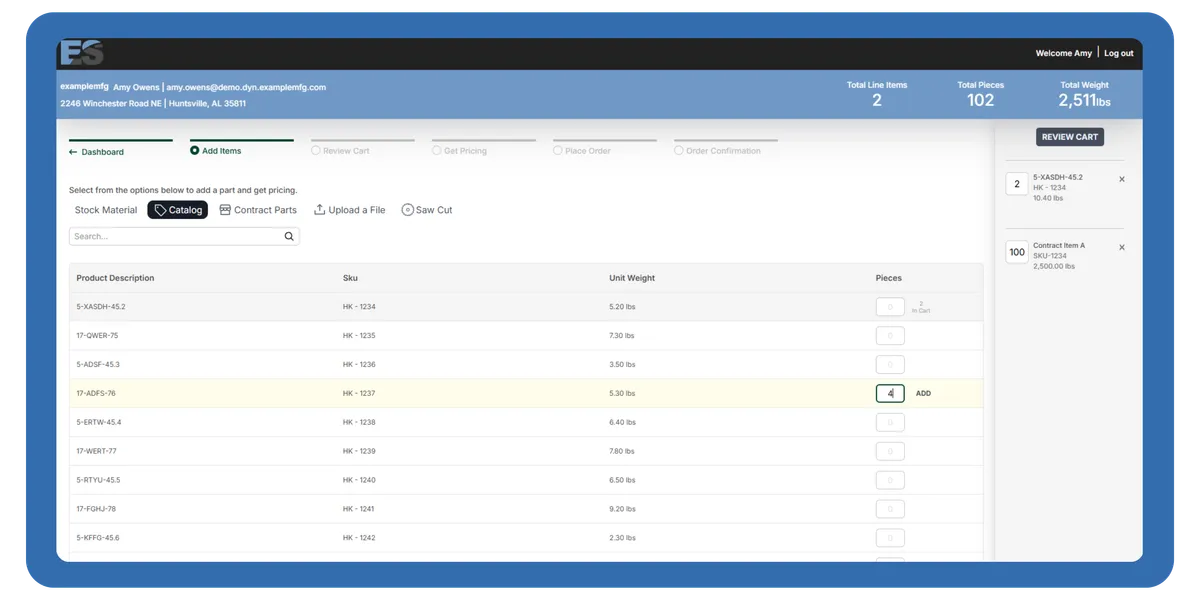
Task: Click cart quantity box showing 100
Action: 1017,252
